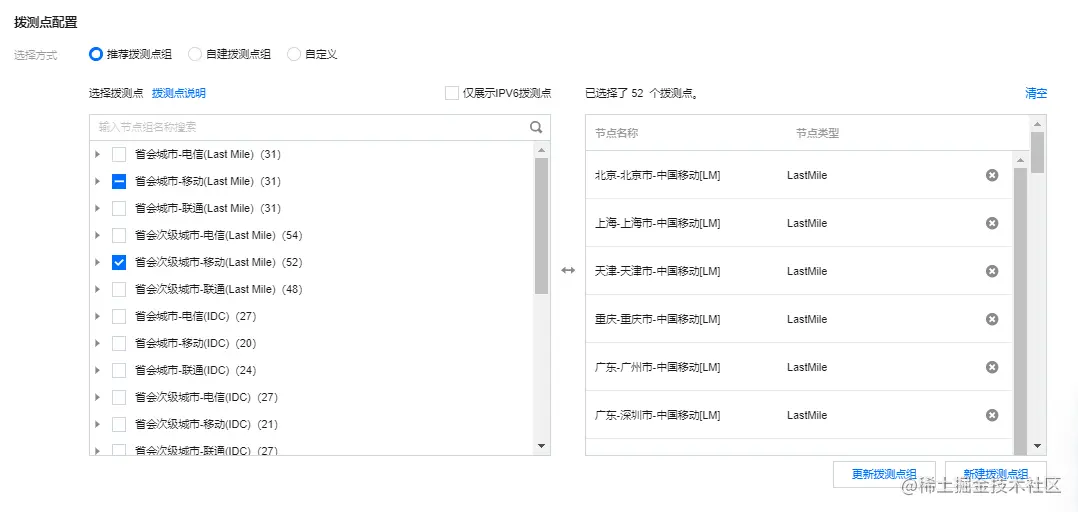Check 省会次级城市-电信(IDC) (27) box
The image size is (1078, 512).
click(x=119, y=397)
